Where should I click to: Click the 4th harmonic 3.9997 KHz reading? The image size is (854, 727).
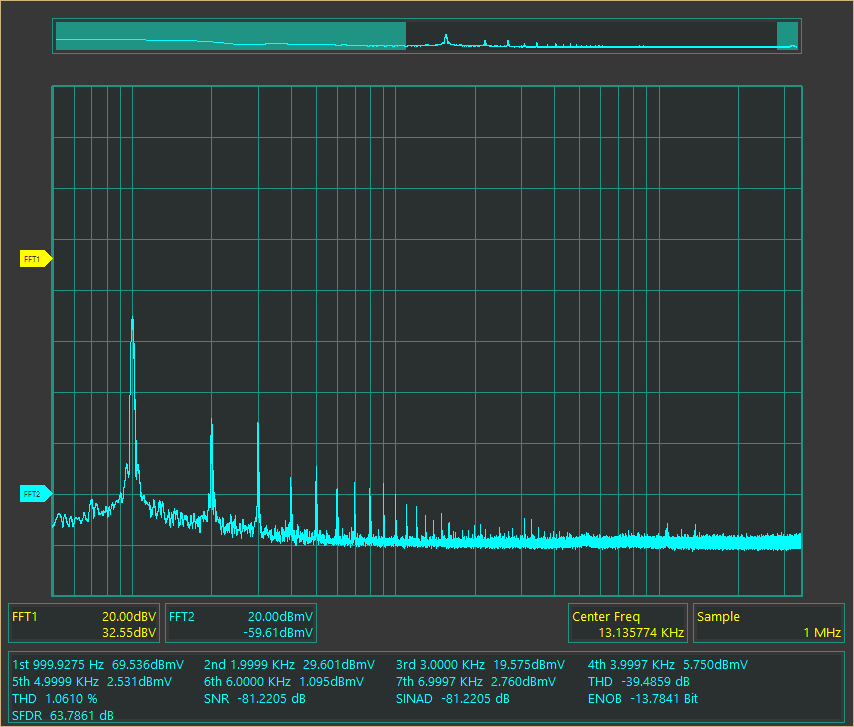[668, 665]
